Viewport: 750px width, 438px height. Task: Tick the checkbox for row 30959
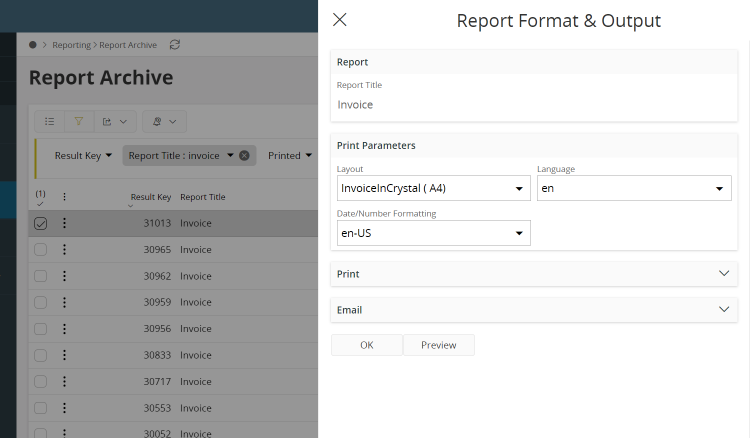(x=40, y=302)
